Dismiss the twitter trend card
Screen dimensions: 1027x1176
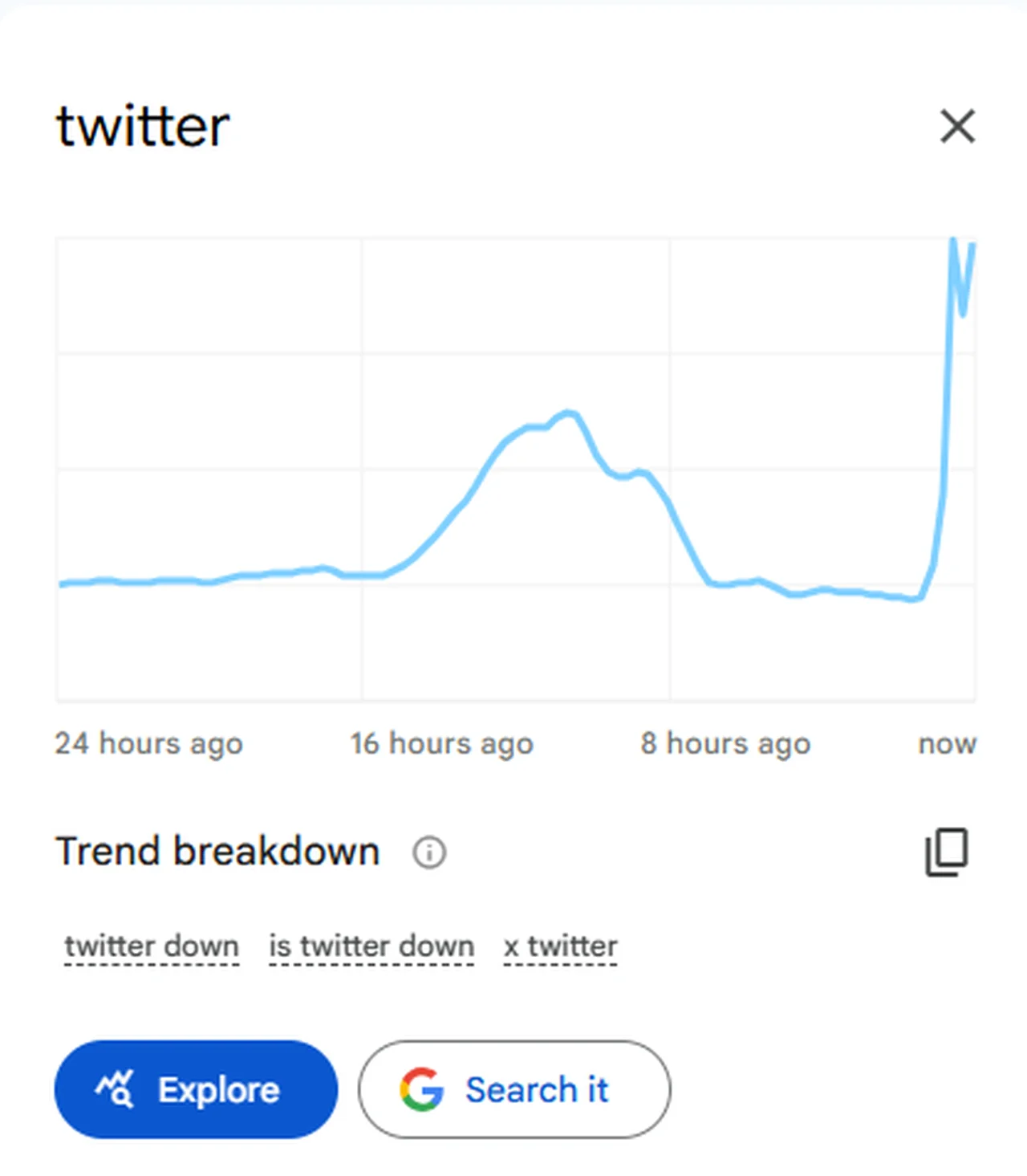tap(956, 126)
